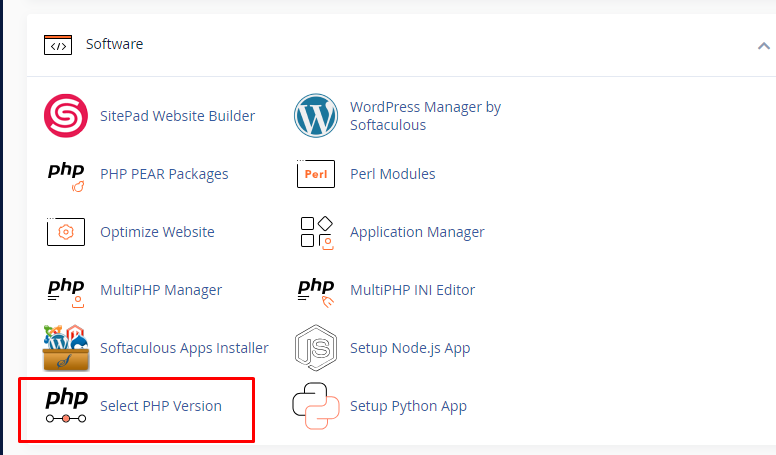Click the Perl Modules icon
Viewport: 776px width, 455px height.
coord(316,173)
